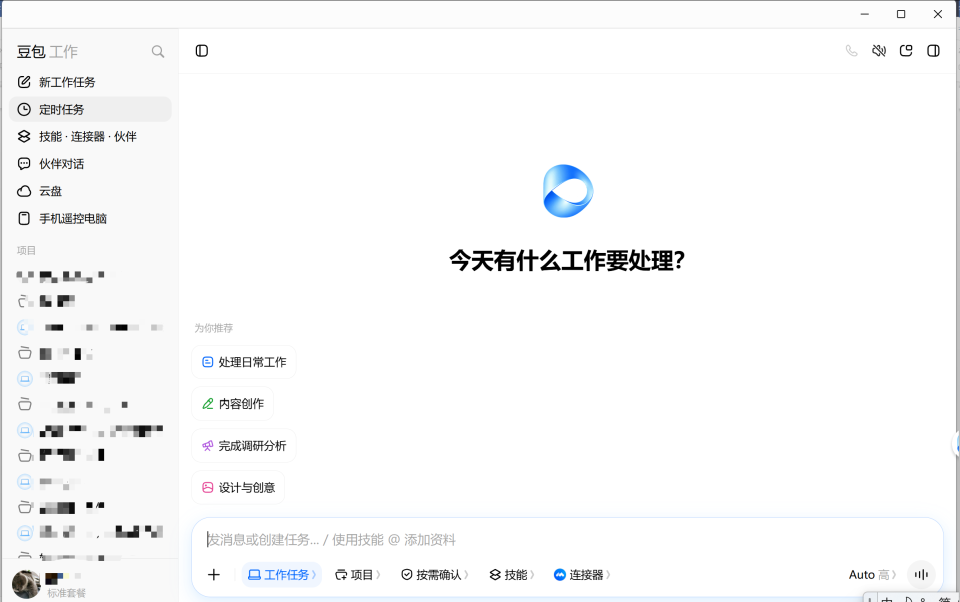
Task: Click the blue Doubao logo
Action: click(568, 191)
